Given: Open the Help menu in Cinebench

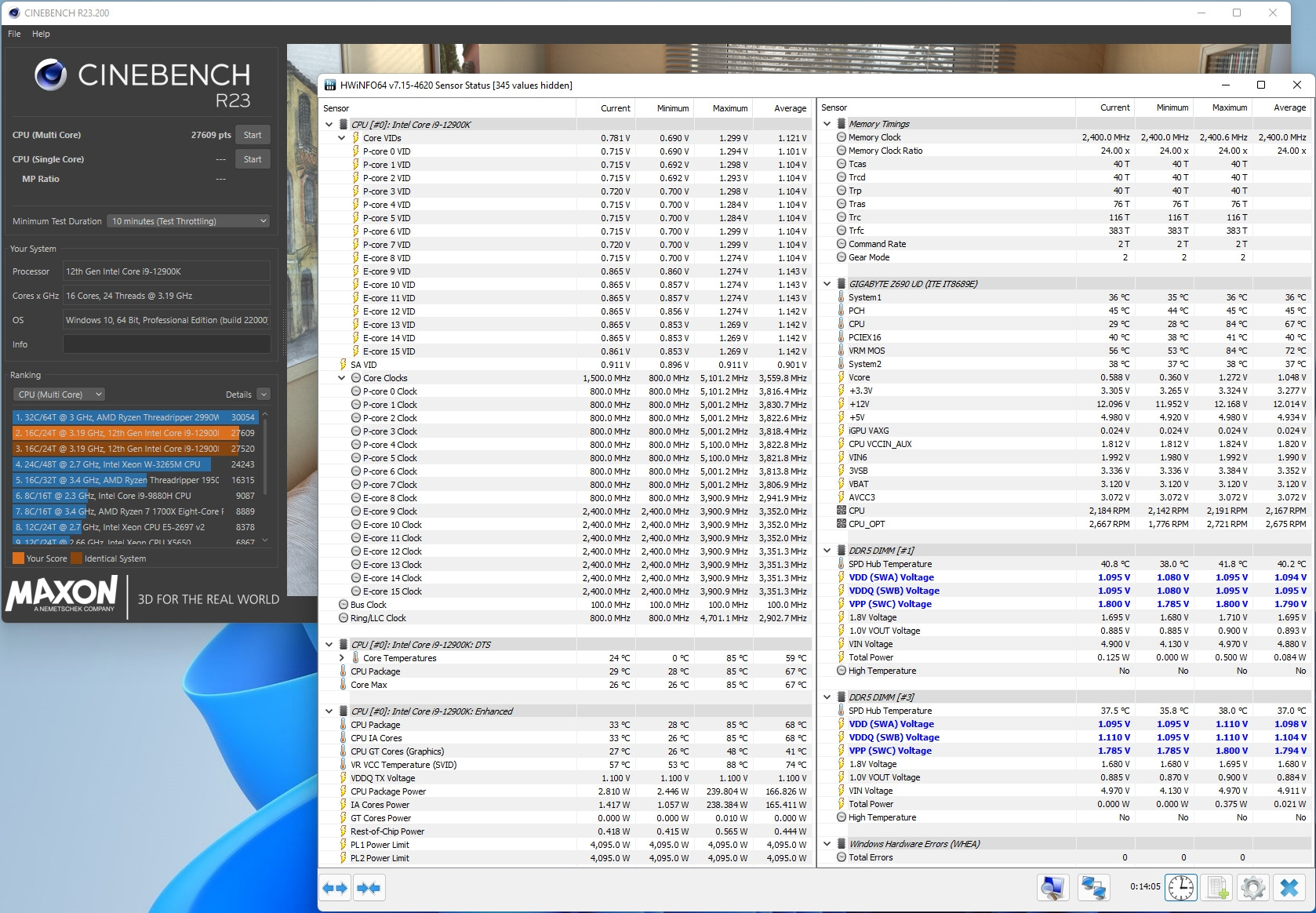Looking at the screenshot, I should click(40, 34).
